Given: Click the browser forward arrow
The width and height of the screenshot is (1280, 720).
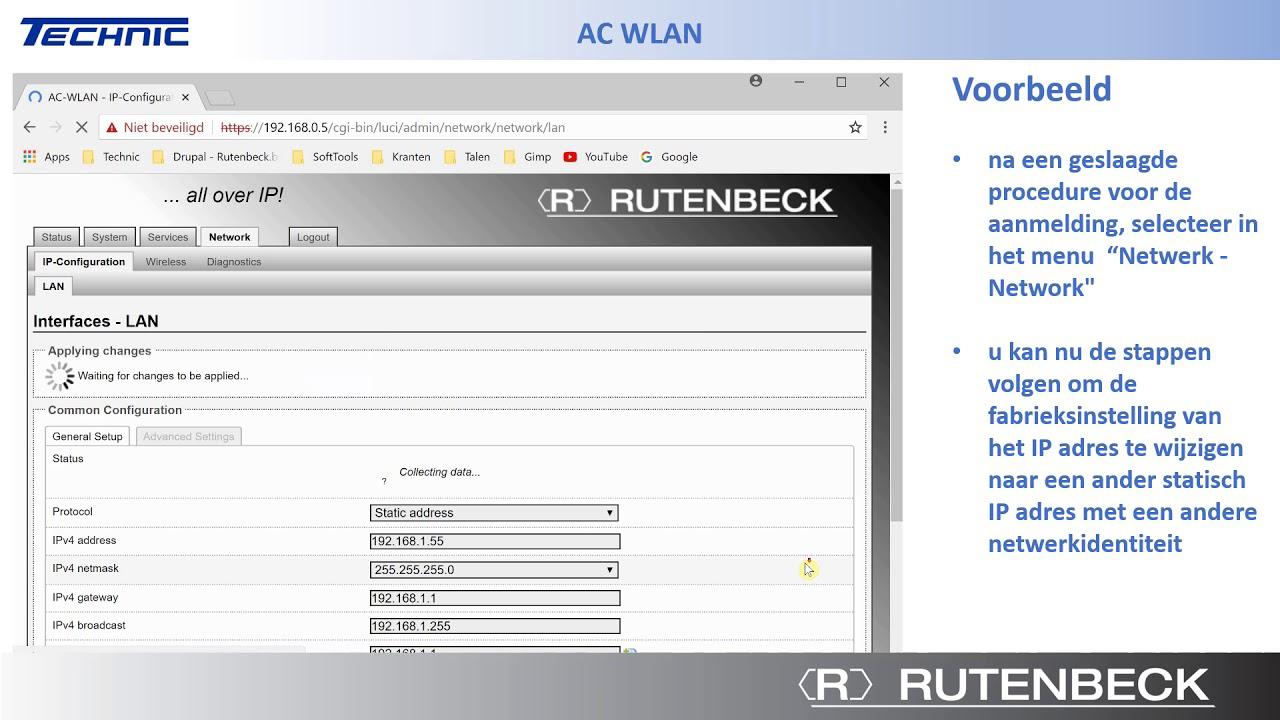Looking at the screenshot, I should [55, 127].
